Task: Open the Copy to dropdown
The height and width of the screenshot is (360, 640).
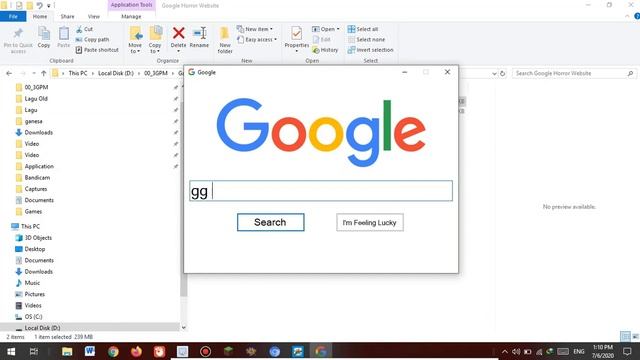Action: point(155,40)
